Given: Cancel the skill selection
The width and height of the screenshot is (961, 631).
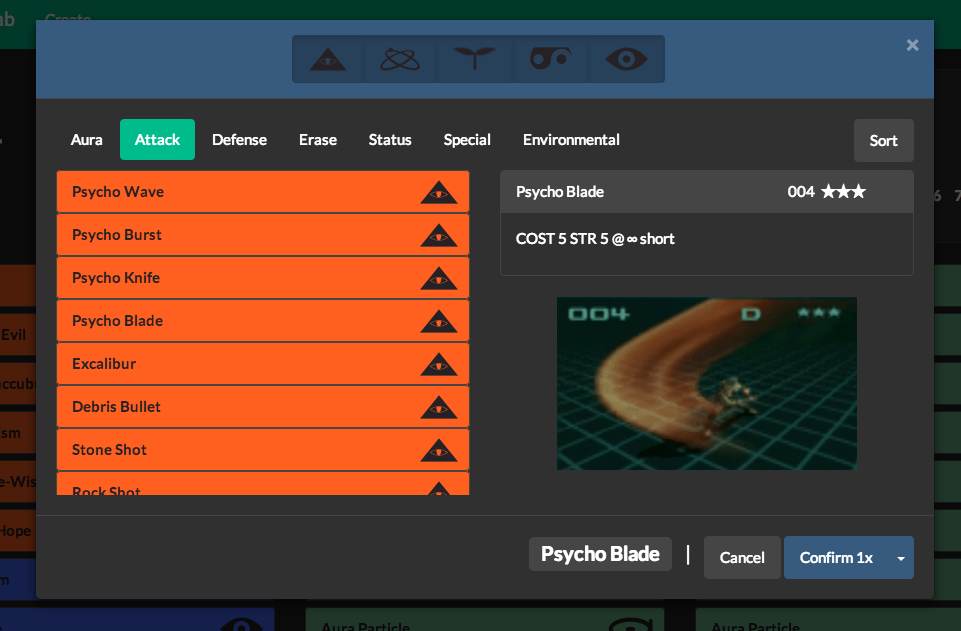Looking at the screenshot, I should click(x=742, y=557).
